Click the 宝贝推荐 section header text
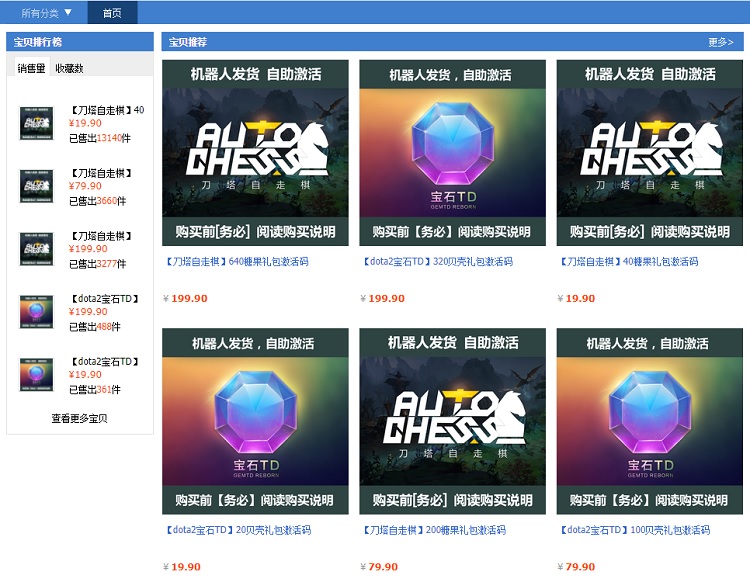 (x=188, y=42)
